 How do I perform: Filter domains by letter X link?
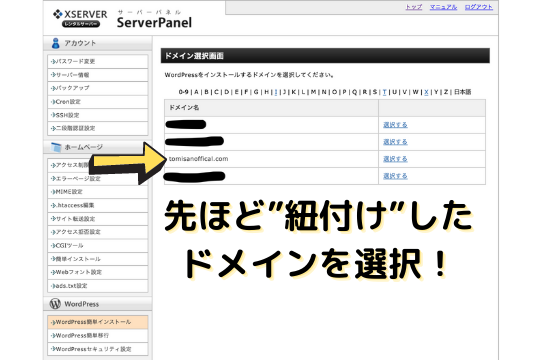(x=426, y=92)
